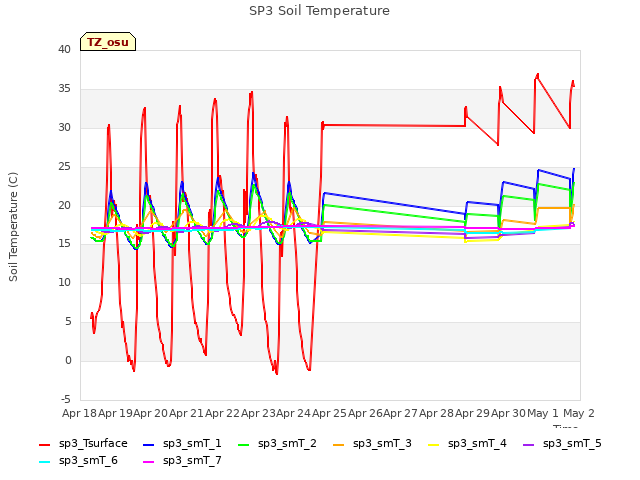This screenshot has height=480, width=640.
Task: Toggle sp3_smT_4 legend entry
Action: (x=467, y=443)
